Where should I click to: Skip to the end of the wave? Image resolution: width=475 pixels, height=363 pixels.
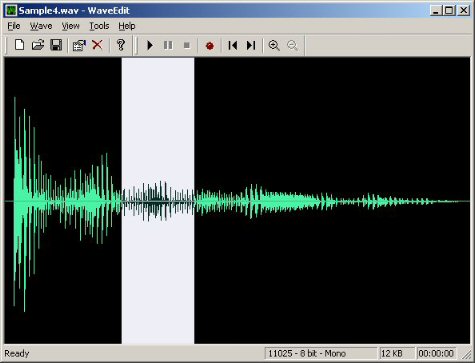click(251, 45)
